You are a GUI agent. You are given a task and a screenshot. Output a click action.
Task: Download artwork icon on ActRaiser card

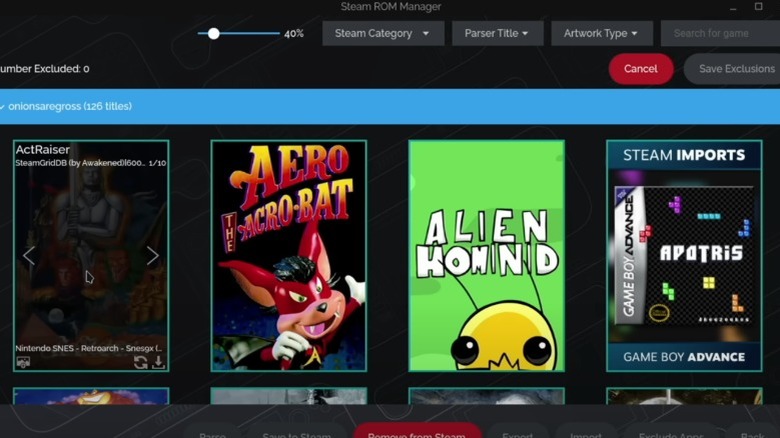tap(158, 362)
